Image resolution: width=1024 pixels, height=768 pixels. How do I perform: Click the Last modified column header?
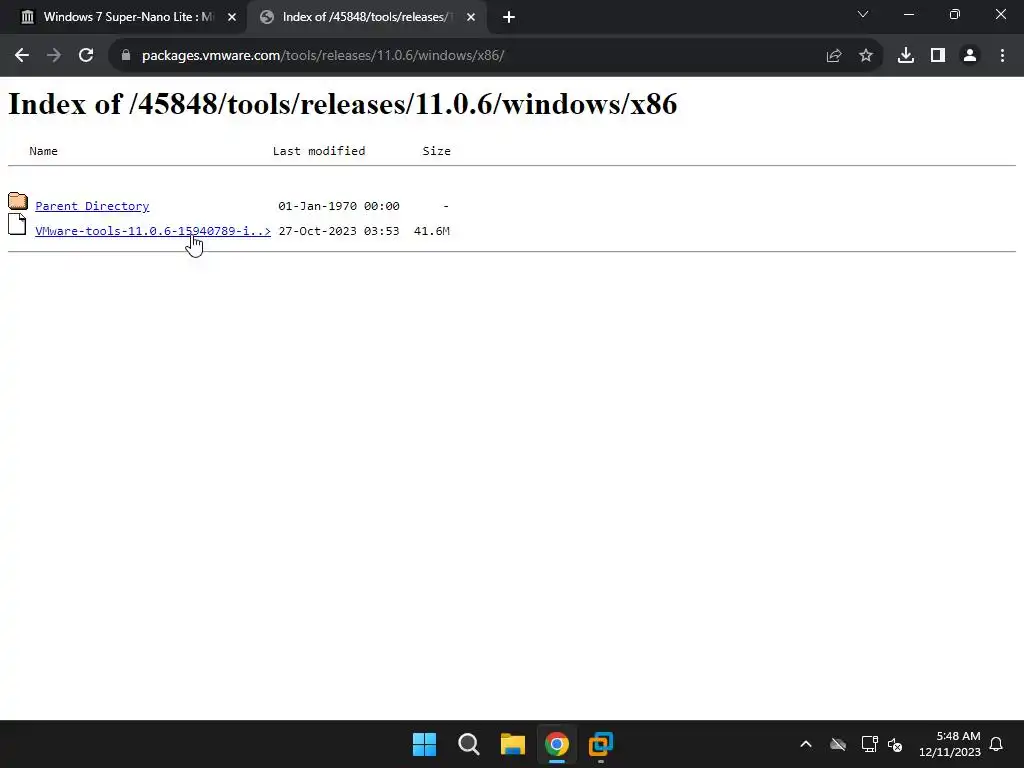[319, 151]
